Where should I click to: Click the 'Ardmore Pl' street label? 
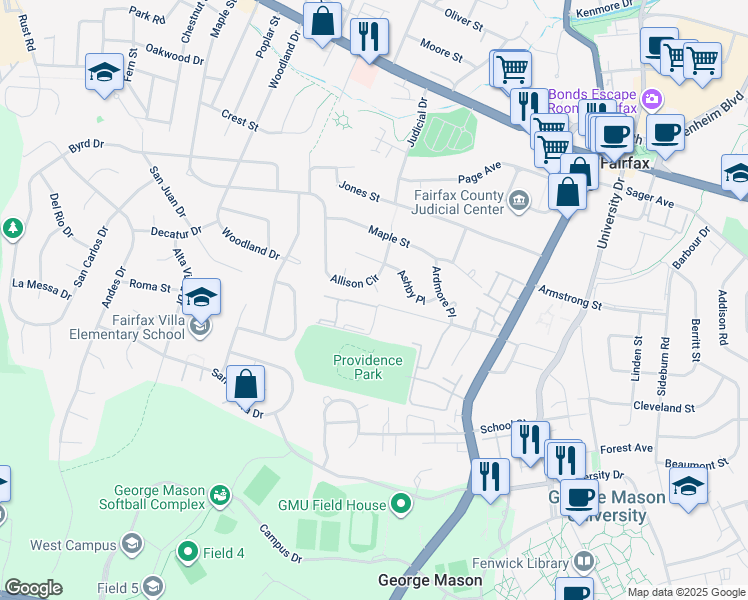click(x=444, y=292)
